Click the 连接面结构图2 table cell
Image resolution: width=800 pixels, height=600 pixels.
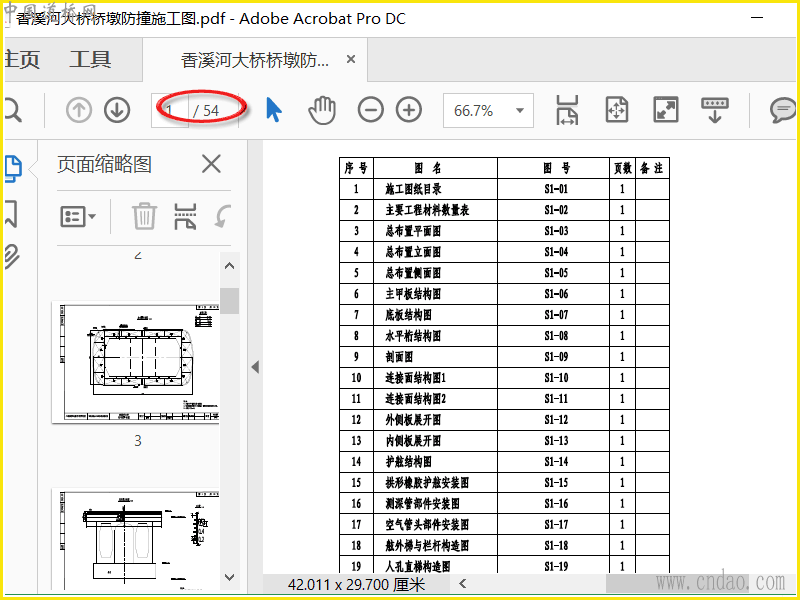[435, 398]
